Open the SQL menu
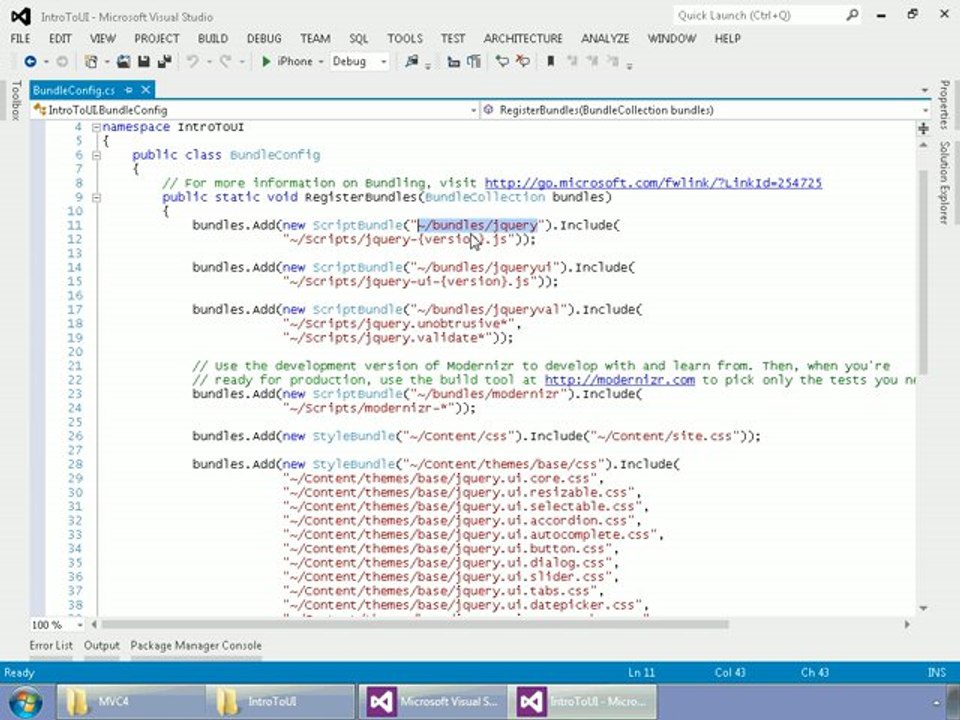960x720 pixels. pos(359,39)
